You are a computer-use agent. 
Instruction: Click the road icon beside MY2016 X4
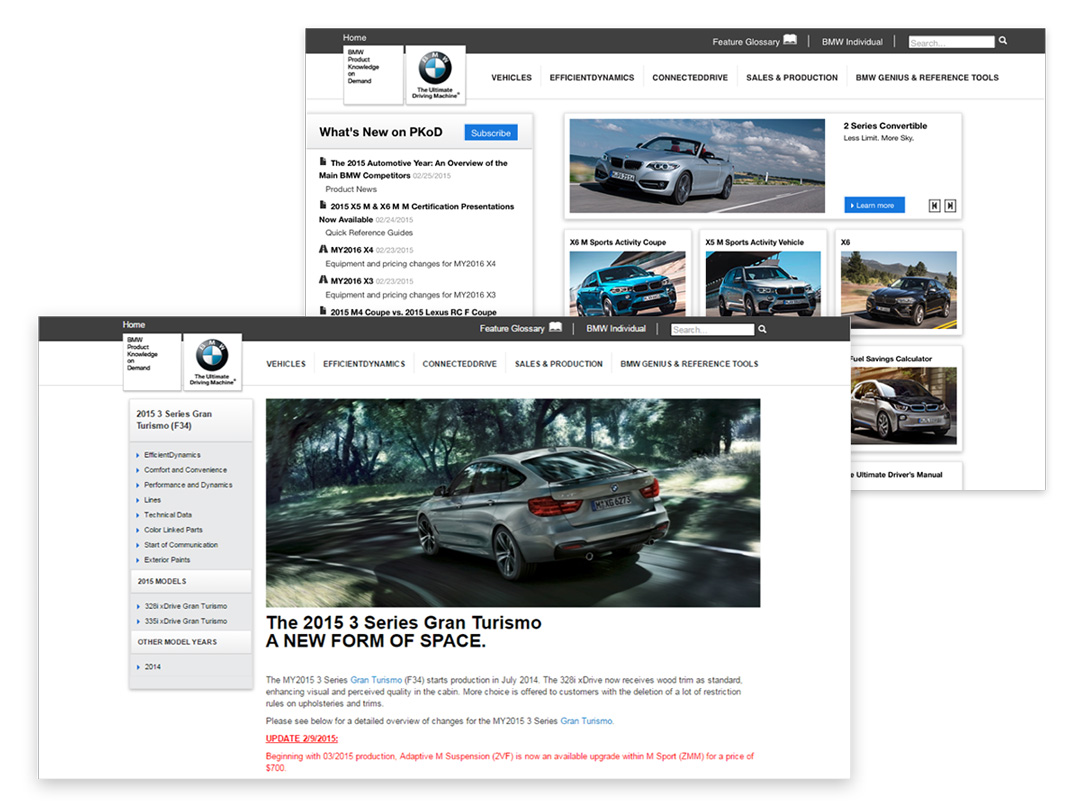323,249
